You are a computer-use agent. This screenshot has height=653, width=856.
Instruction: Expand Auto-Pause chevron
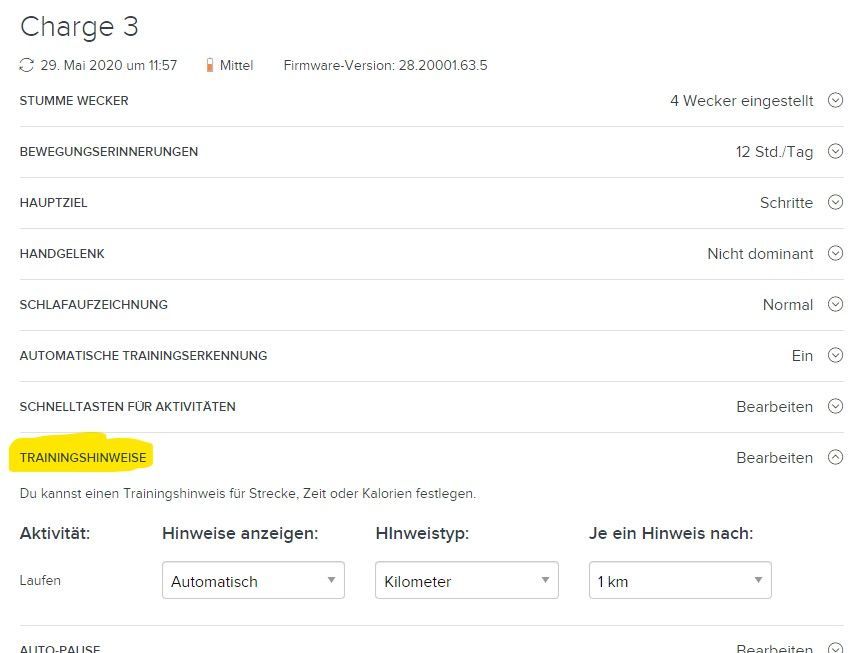tap(835, 648)
